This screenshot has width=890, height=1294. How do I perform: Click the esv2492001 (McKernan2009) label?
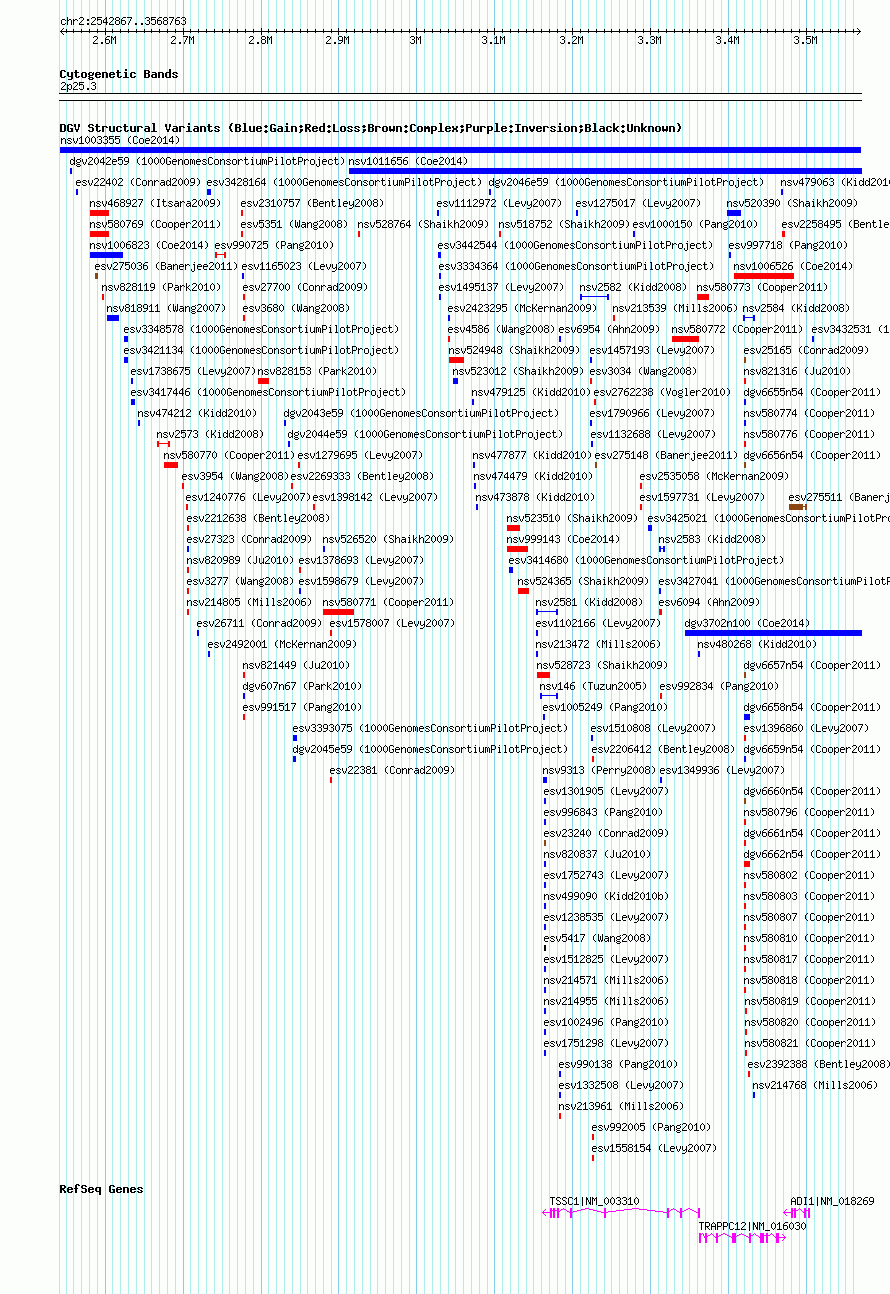coord(282,644)
